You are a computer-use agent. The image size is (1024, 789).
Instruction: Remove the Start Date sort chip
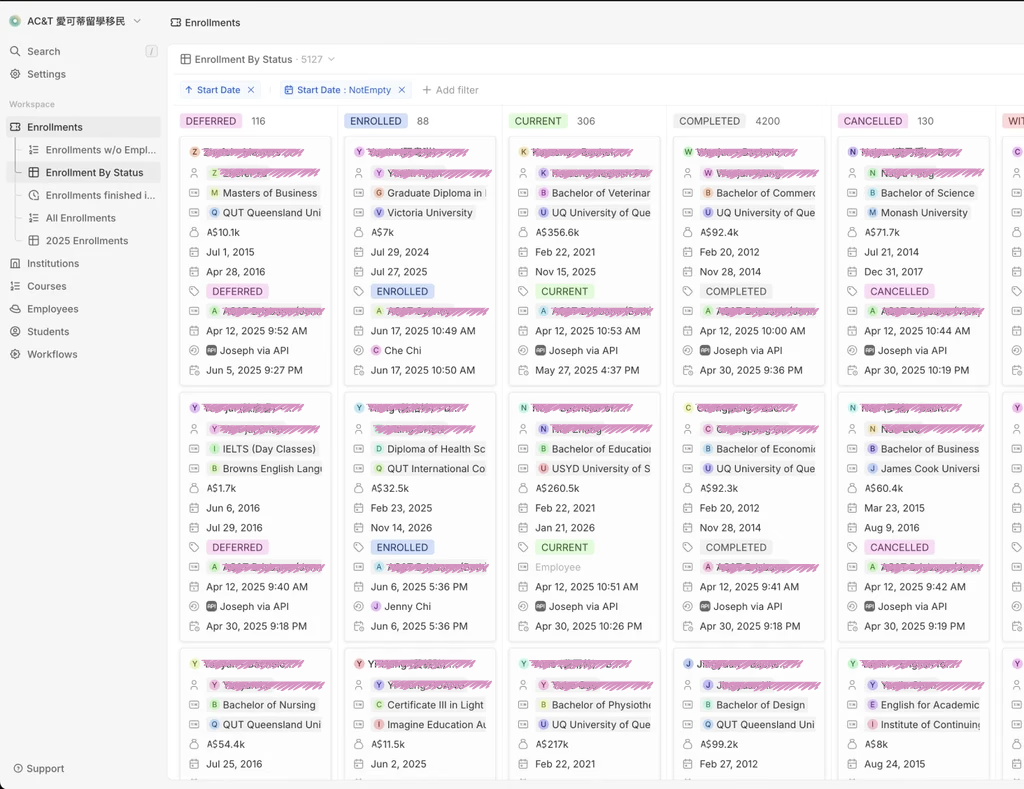pyautogui.click(x=251, y=90)
